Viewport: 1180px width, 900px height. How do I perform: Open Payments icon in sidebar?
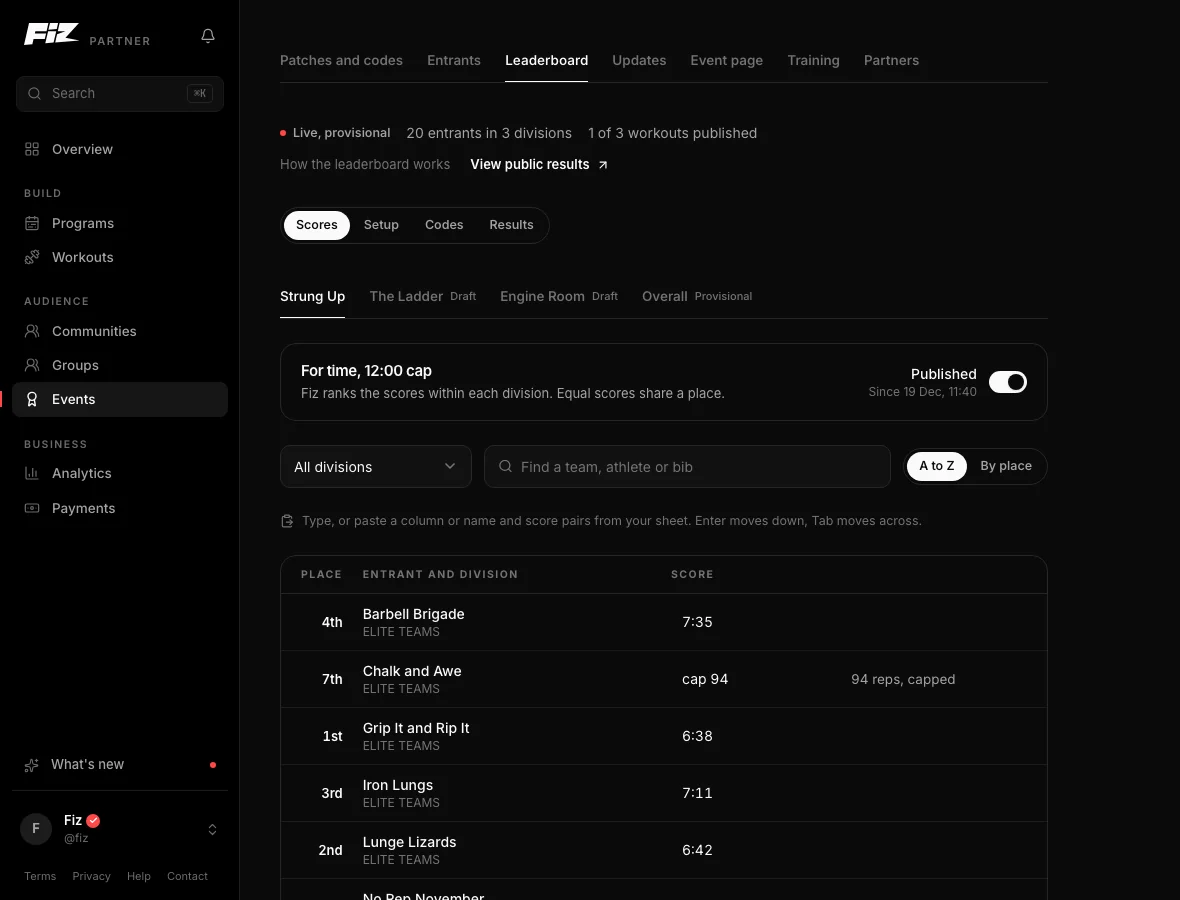pyautogui.click(x=32, y=508)
